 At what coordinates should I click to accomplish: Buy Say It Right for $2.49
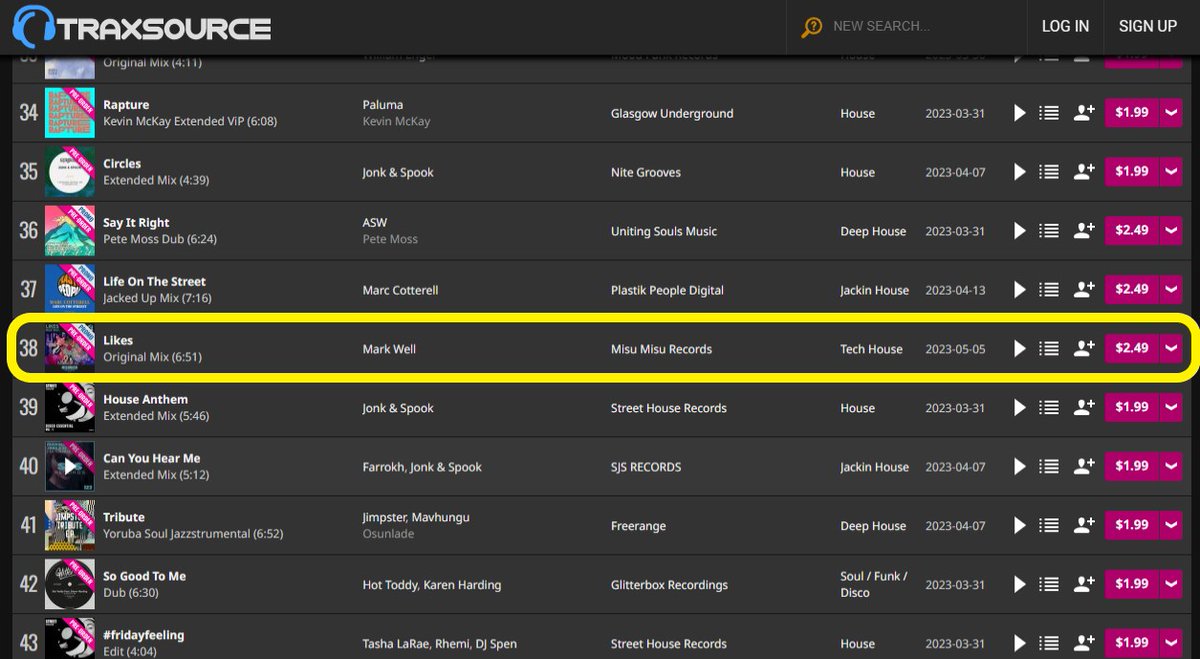[x=1132, y=231]
